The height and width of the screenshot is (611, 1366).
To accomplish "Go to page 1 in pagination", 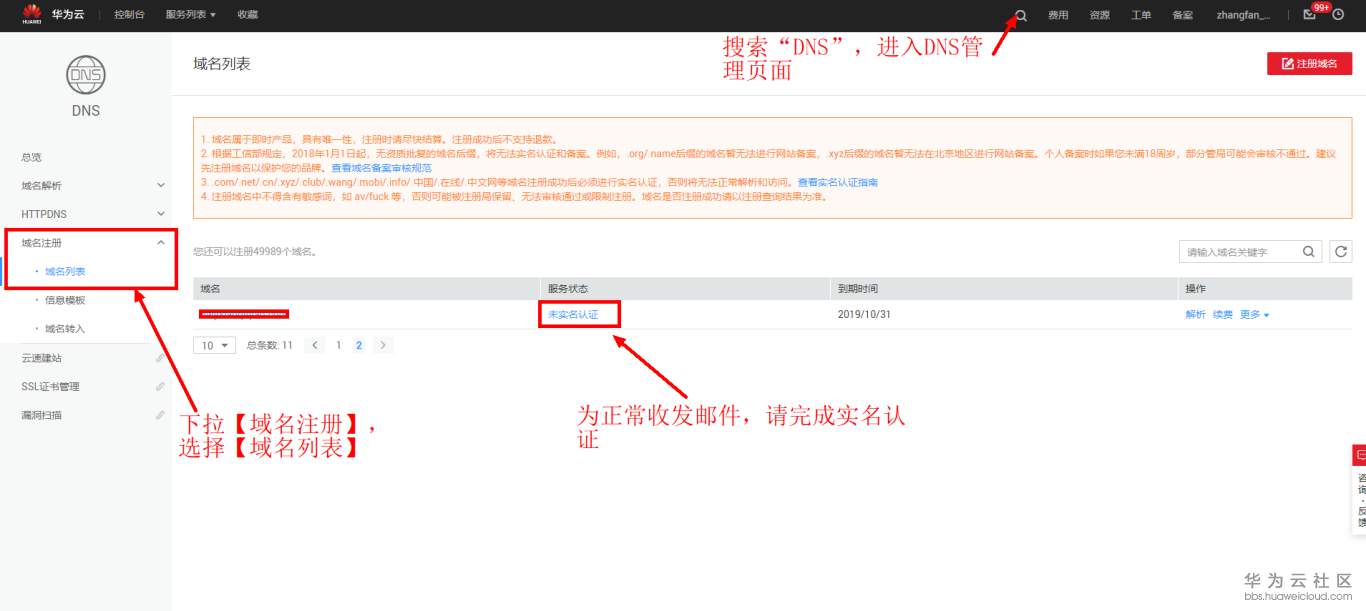I will tap(339, 345).
